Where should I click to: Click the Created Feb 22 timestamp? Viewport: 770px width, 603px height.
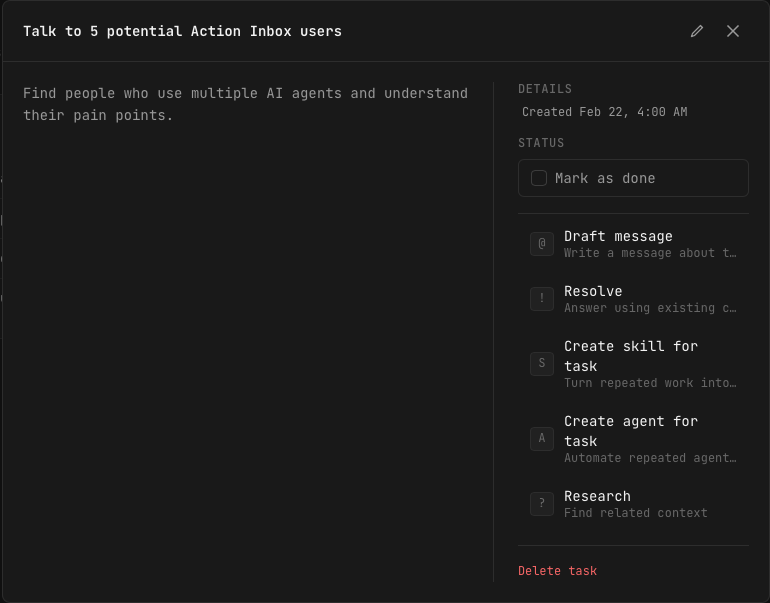(605, 112)
